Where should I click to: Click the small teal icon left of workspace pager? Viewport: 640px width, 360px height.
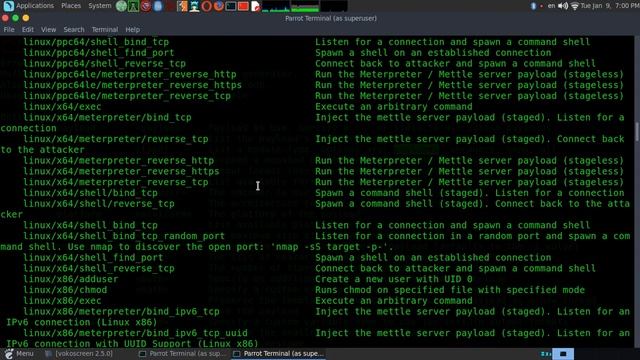coord(545,354)
